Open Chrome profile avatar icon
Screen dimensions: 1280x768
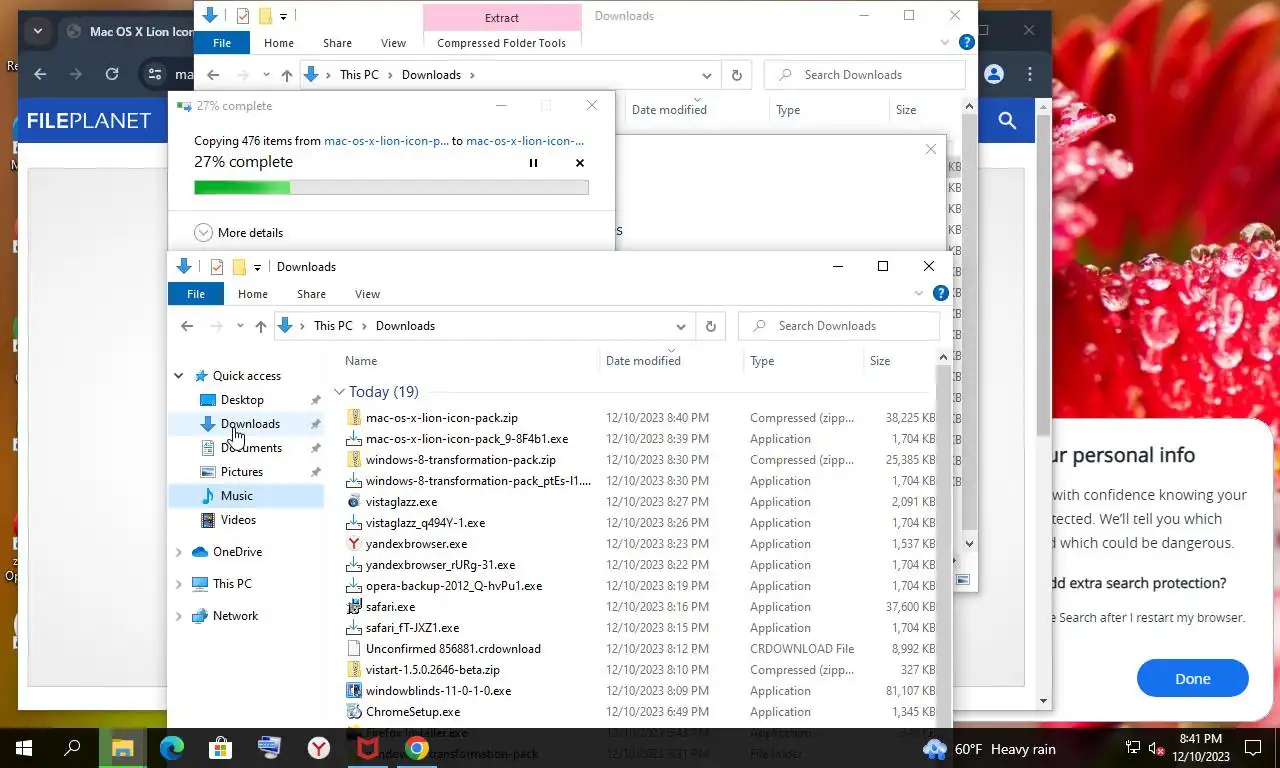994,74
